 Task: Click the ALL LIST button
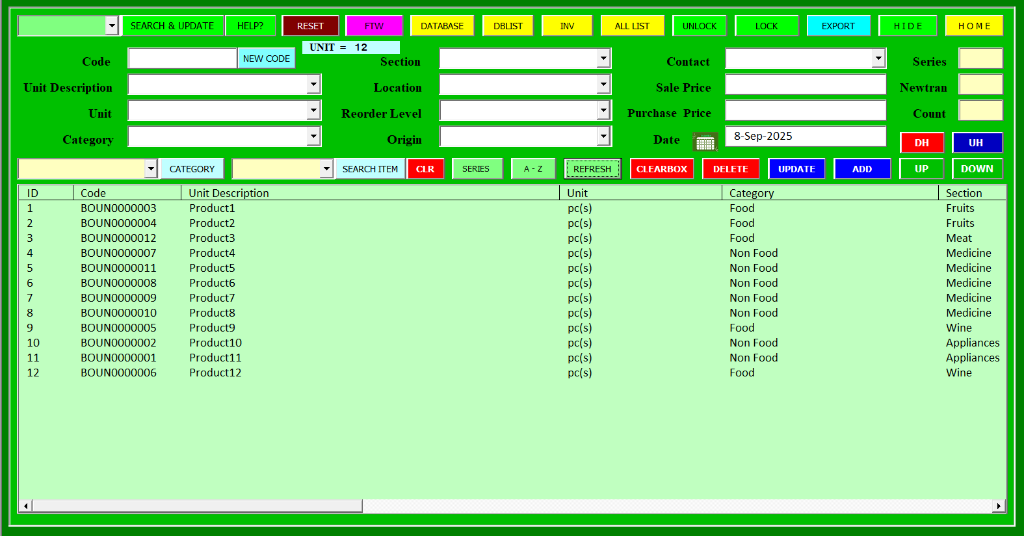pyautogui.click(x=632, y=26)
